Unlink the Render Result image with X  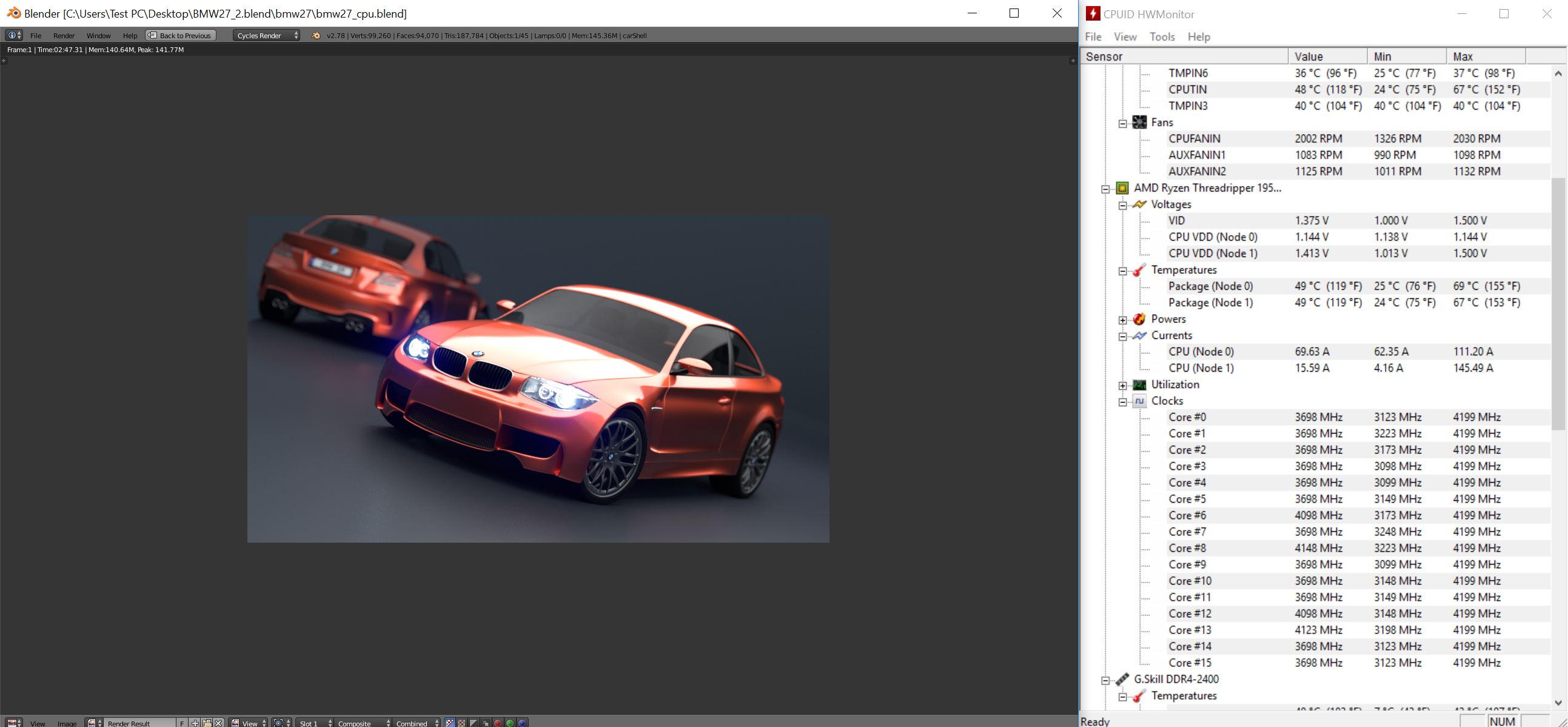218,723
